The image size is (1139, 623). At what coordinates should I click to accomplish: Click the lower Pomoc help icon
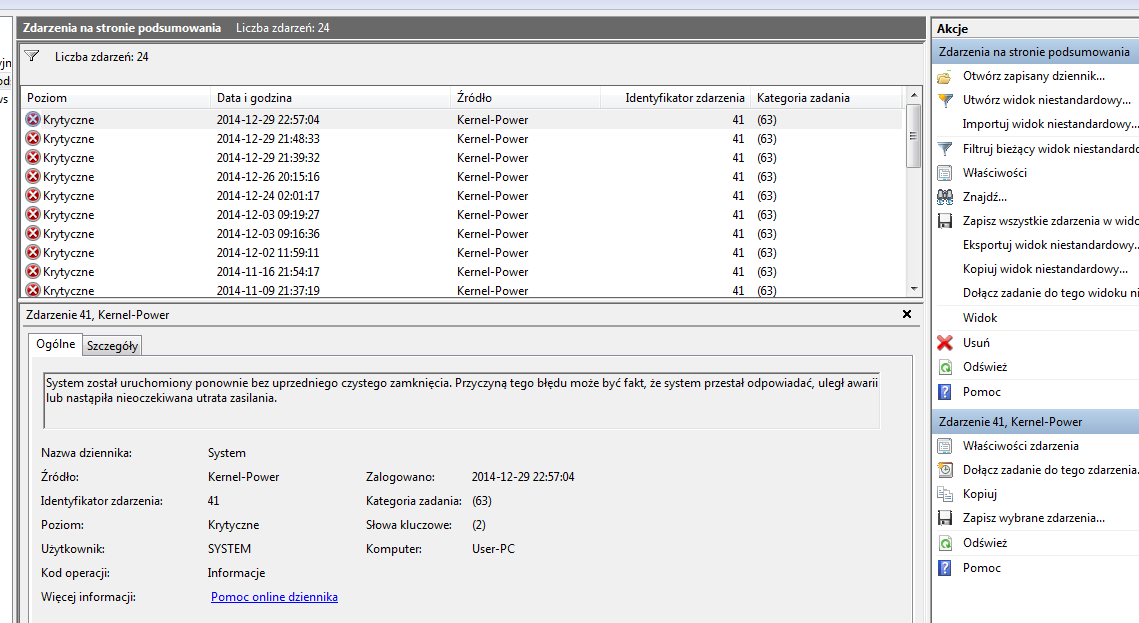click(944, 568)
